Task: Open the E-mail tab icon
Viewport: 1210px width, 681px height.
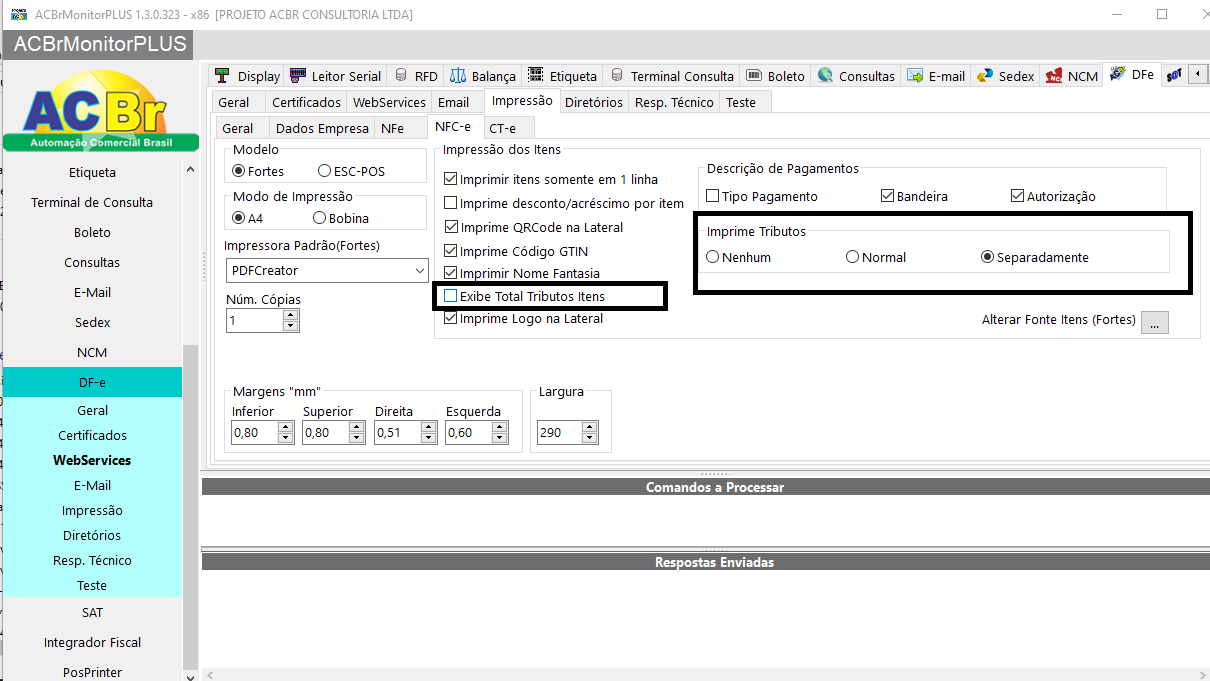Action: (915, 75)
